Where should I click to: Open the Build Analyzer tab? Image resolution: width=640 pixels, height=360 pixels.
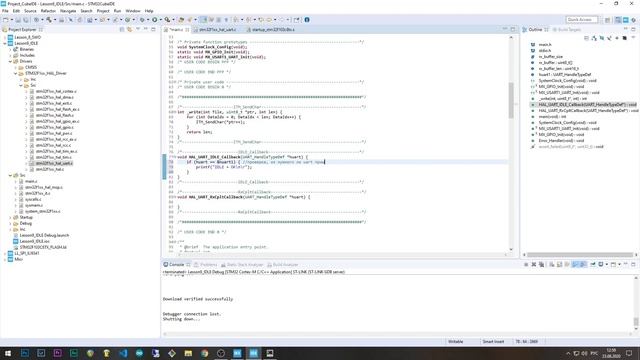click(x=282, y=264)
